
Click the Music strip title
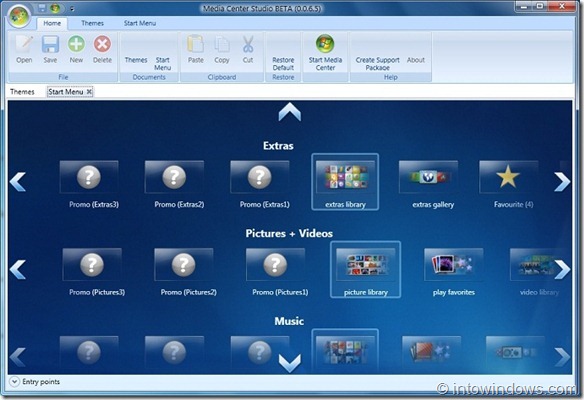[x=289, y=321]
